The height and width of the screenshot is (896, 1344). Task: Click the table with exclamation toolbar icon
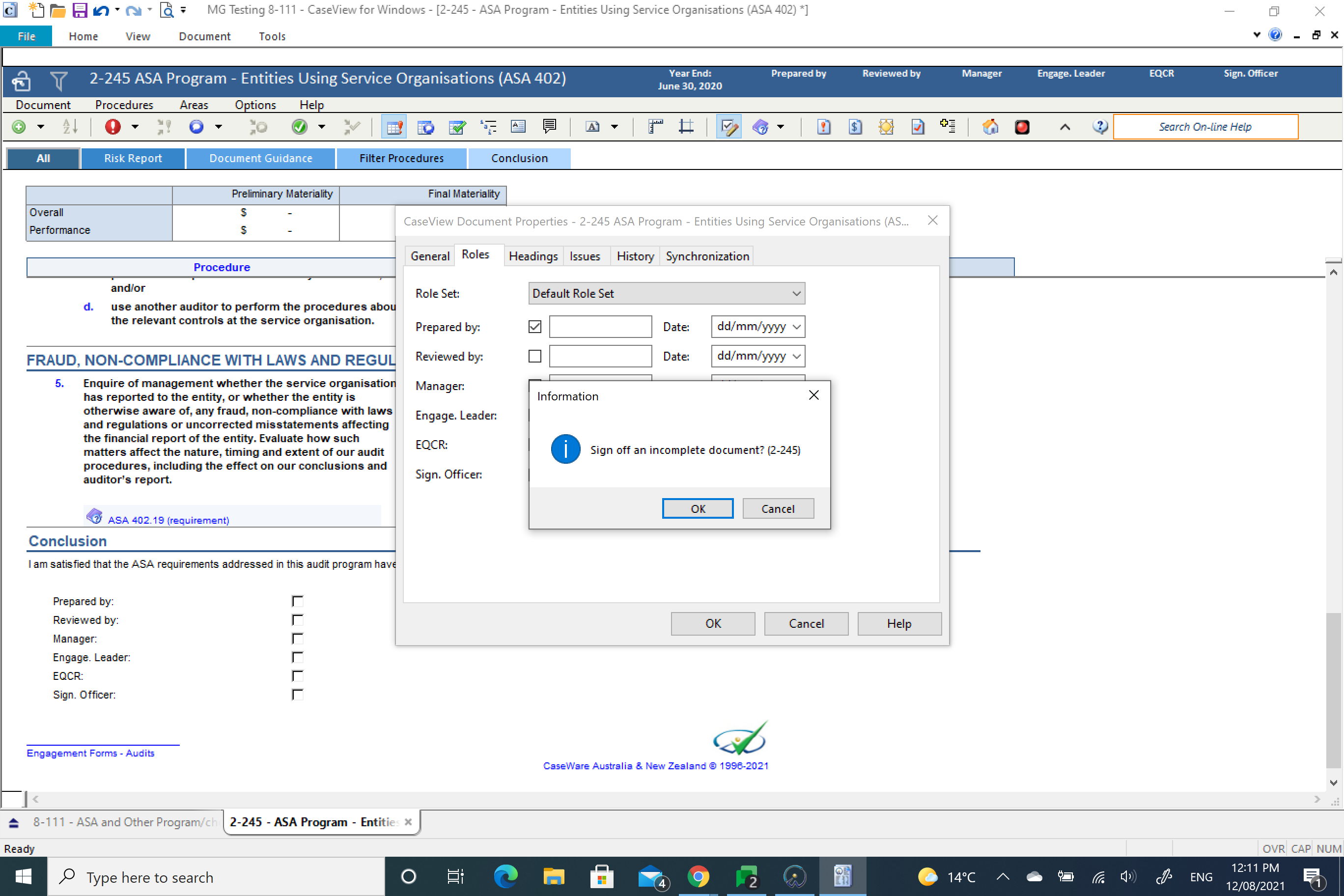pos(393,127)
